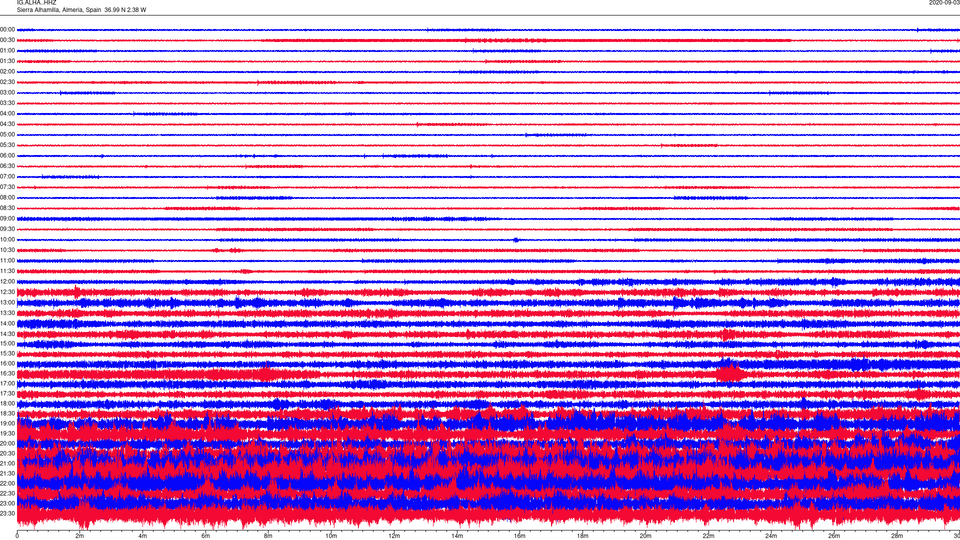Click the '19:00' time label

click(x=7, y=423)
